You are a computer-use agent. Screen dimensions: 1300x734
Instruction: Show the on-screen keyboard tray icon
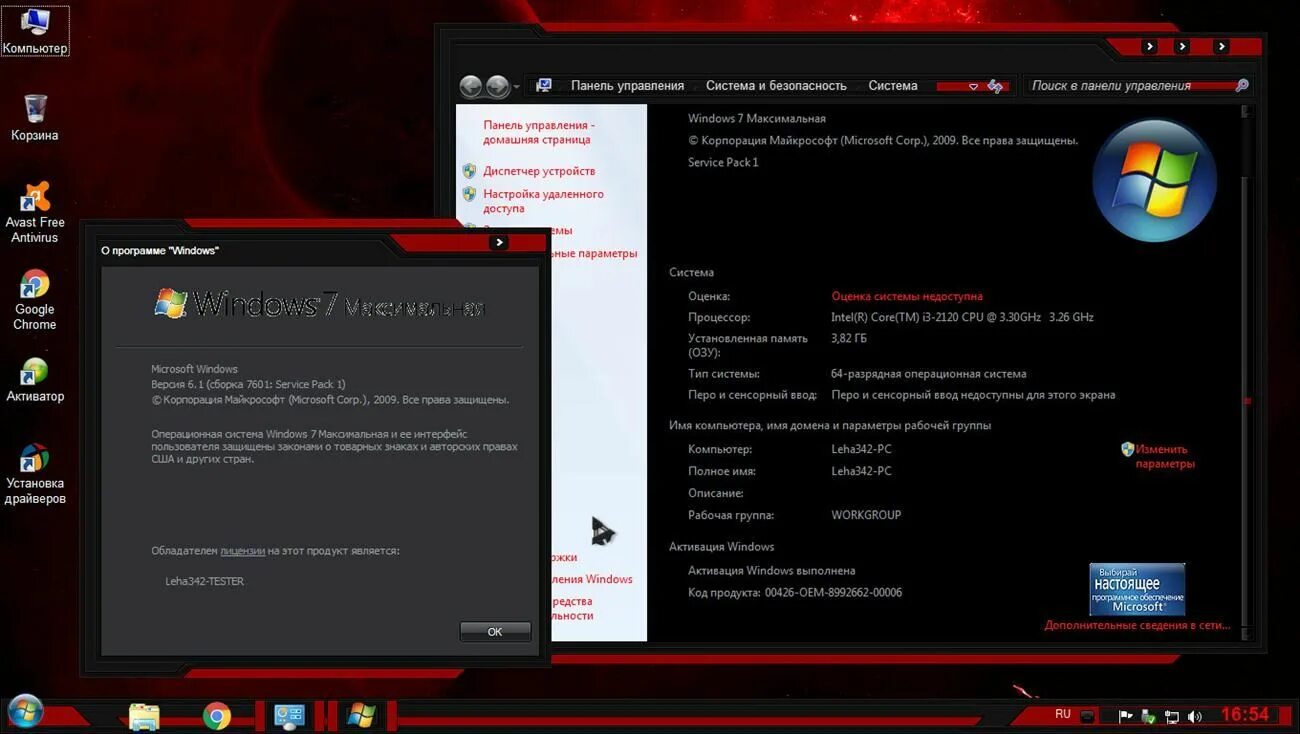1088,716
